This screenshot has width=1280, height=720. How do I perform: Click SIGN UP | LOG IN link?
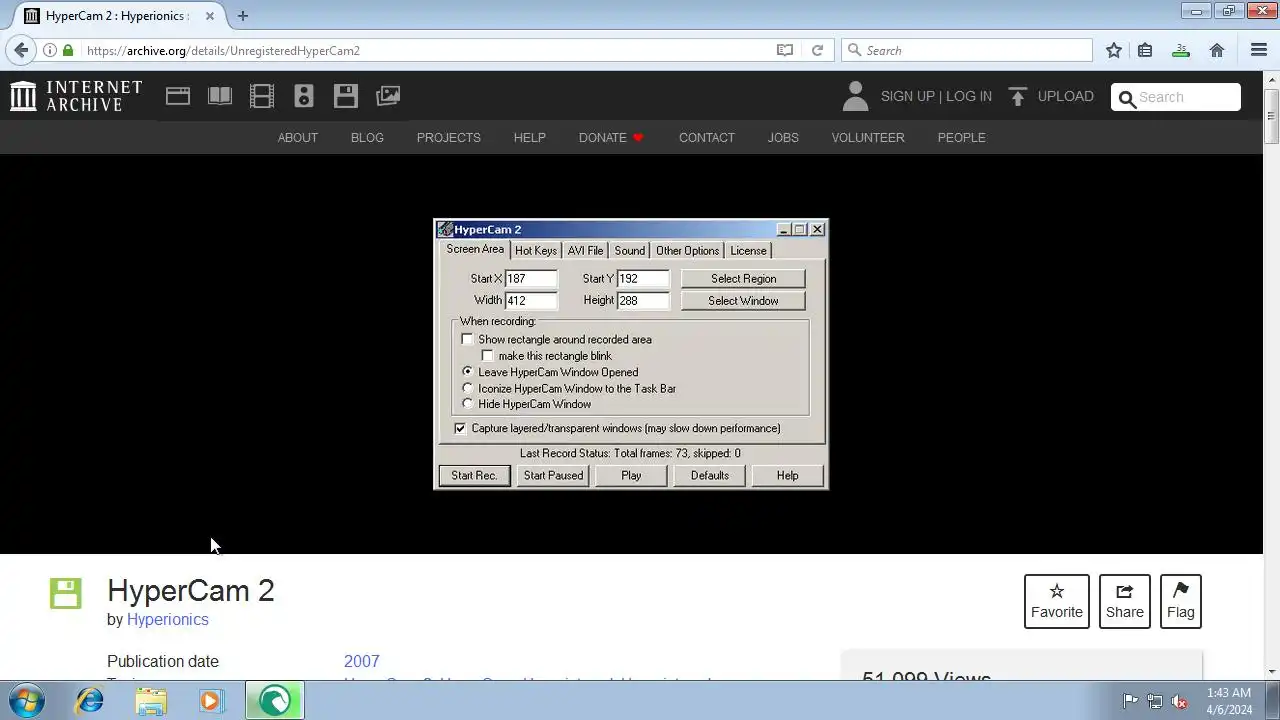(936, 96)
